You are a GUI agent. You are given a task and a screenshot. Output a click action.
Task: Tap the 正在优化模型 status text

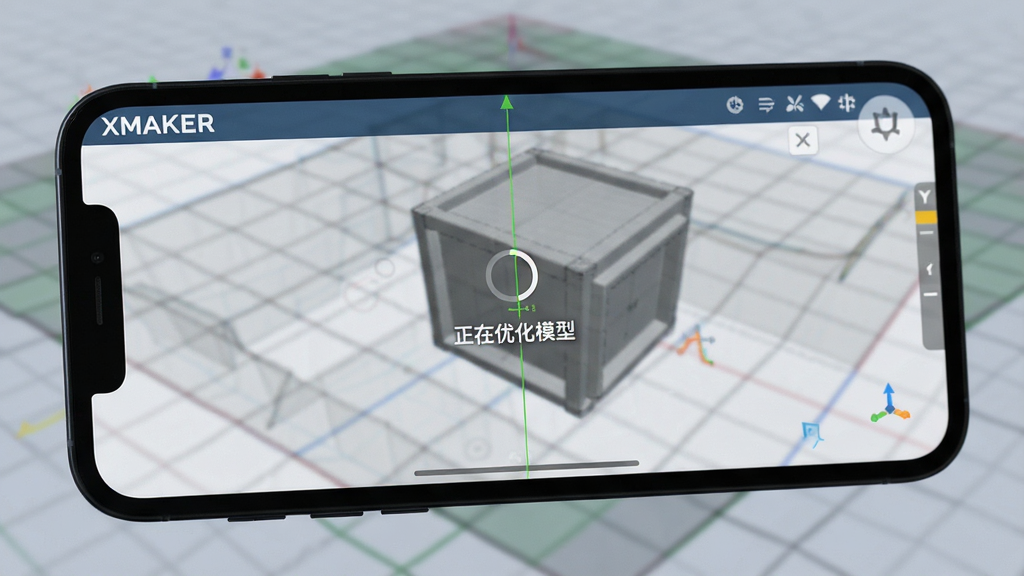[515, 333]
